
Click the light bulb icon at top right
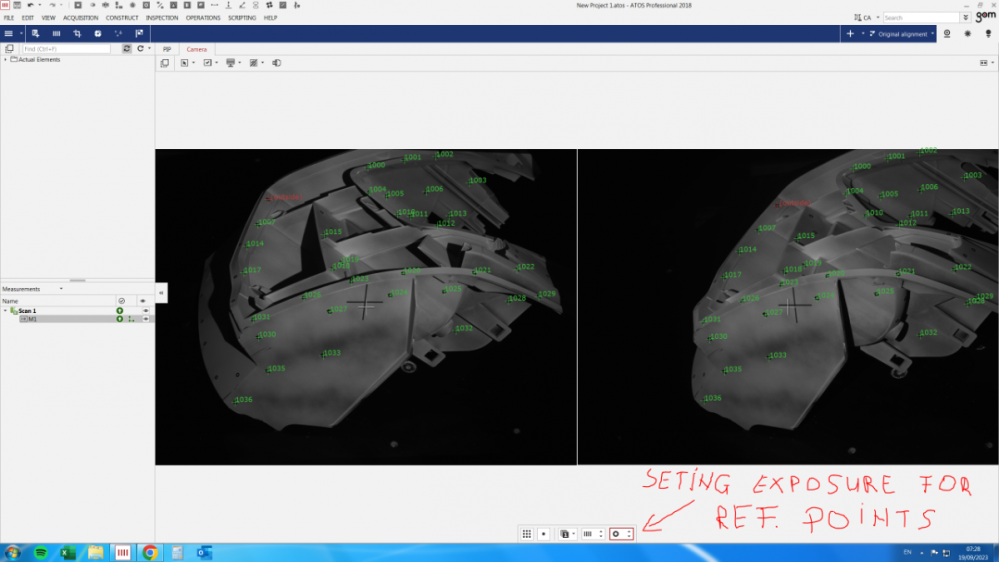[x=988, y=33]
